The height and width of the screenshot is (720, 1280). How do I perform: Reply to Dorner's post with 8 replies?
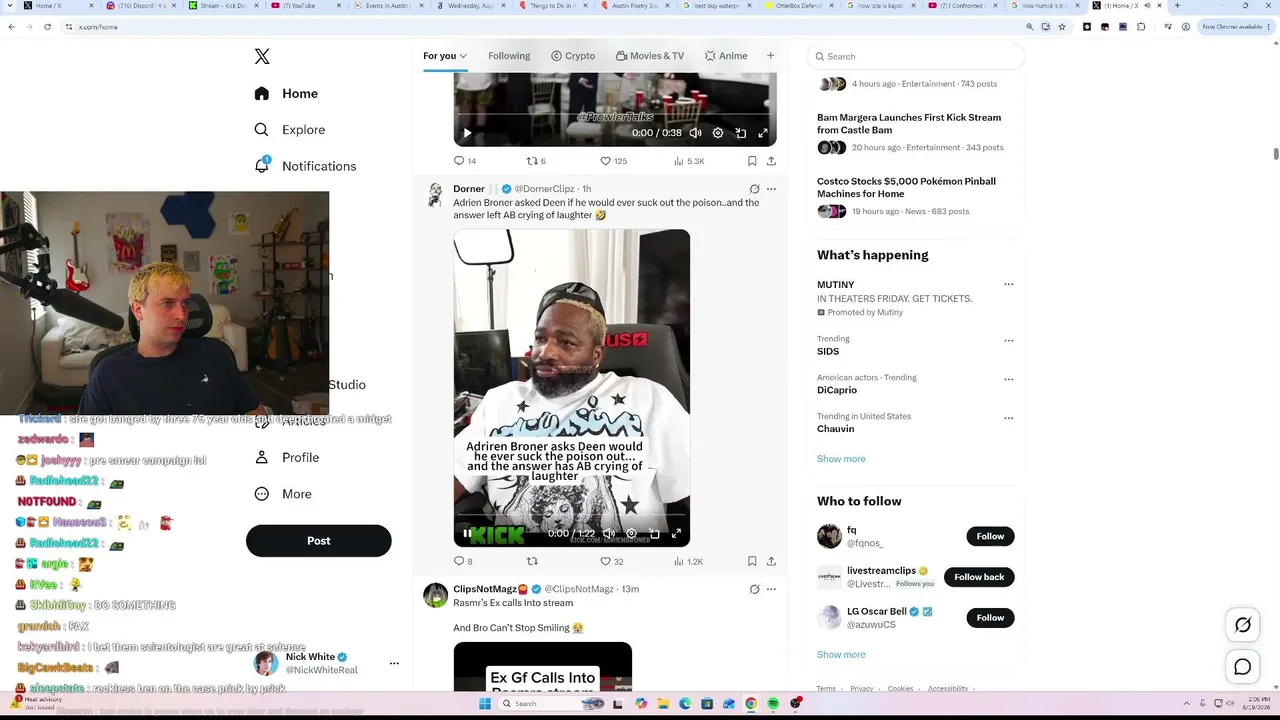[x=463, y=562]
